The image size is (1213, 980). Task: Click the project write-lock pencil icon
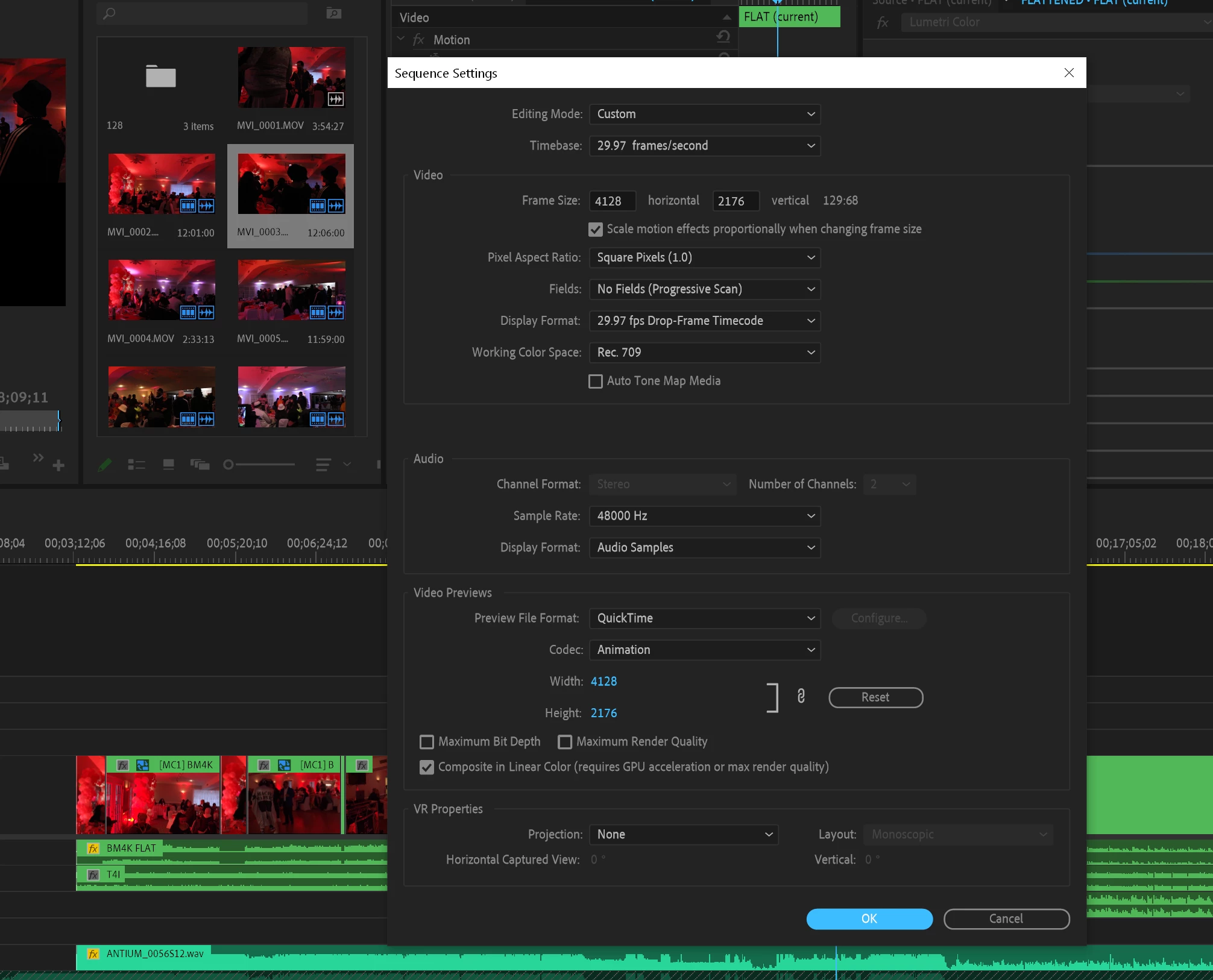click(105, 464)
